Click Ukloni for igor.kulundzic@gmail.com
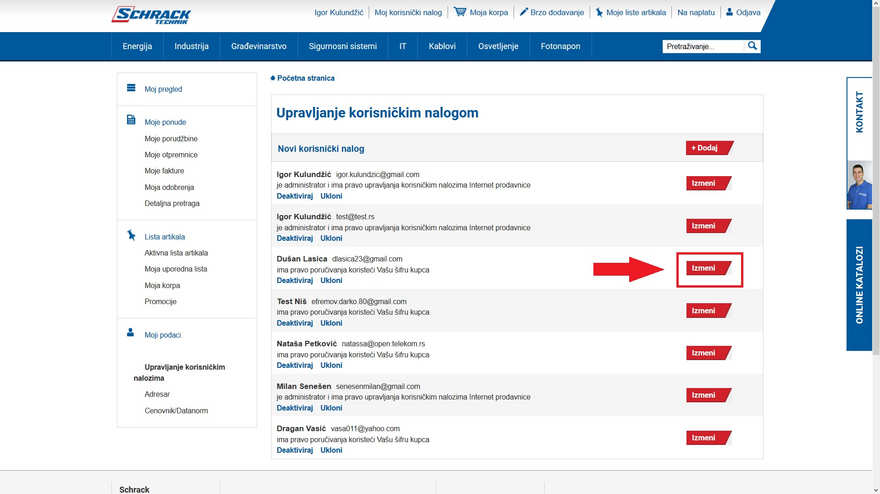The width and height of the screenshot is (880, 494). pos(331,196)
